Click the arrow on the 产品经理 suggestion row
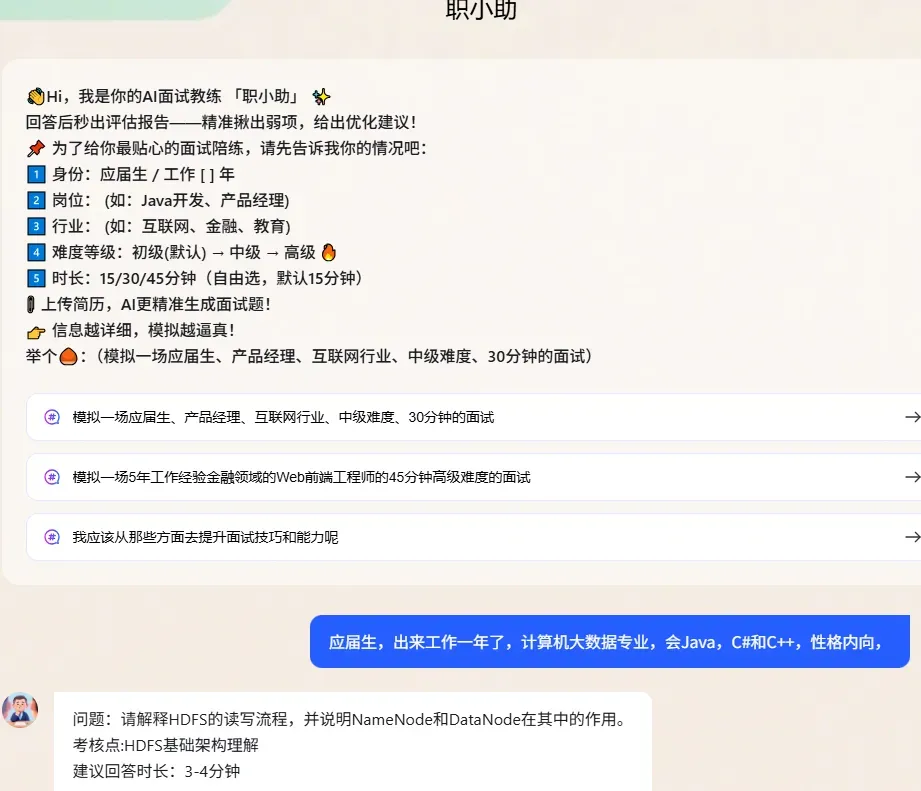The height and width of the screenshot is (791, 921). click(x=912, y=417)
